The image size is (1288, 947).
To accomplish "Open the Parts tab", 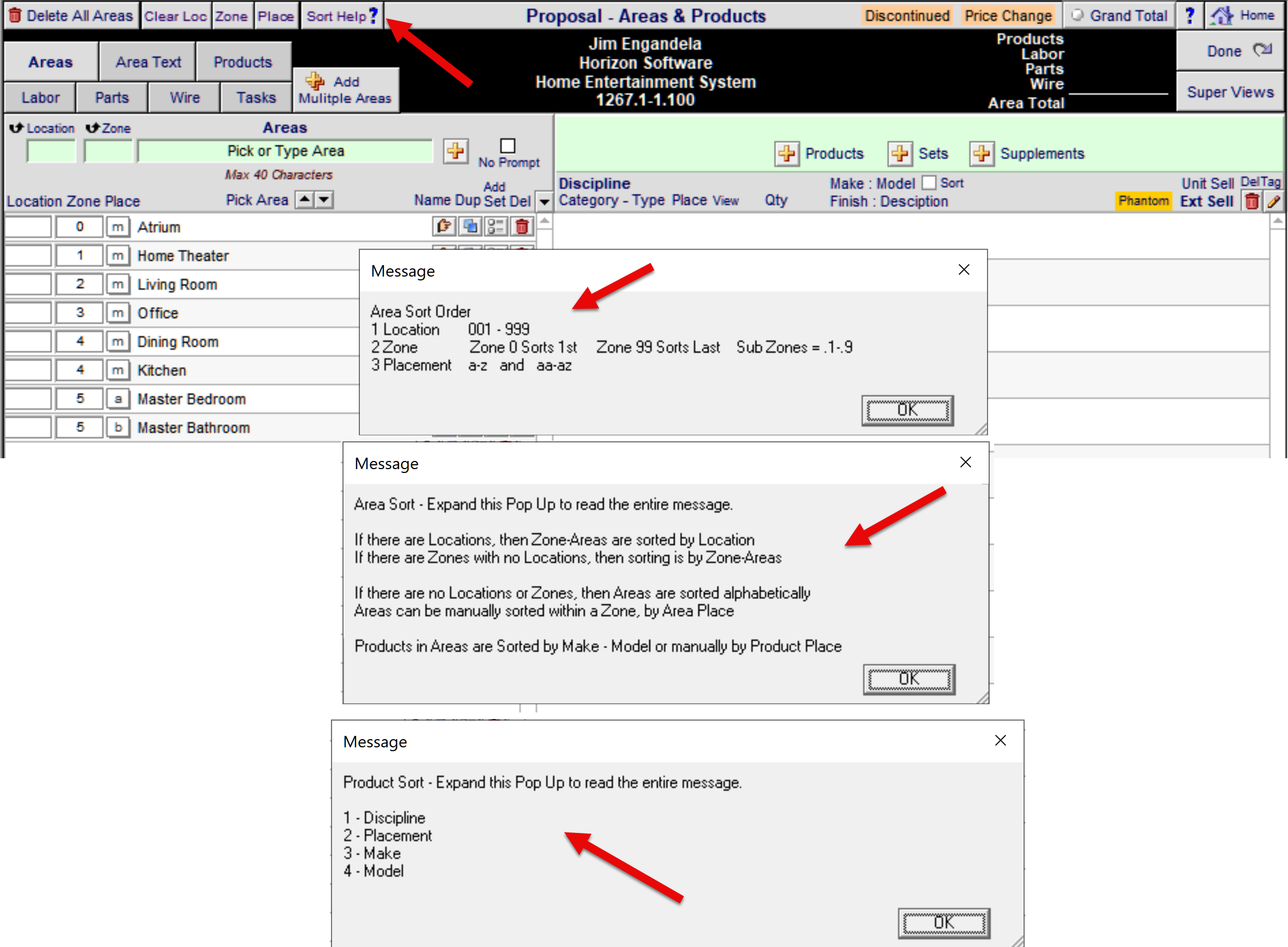I will [x=112, y=98].
